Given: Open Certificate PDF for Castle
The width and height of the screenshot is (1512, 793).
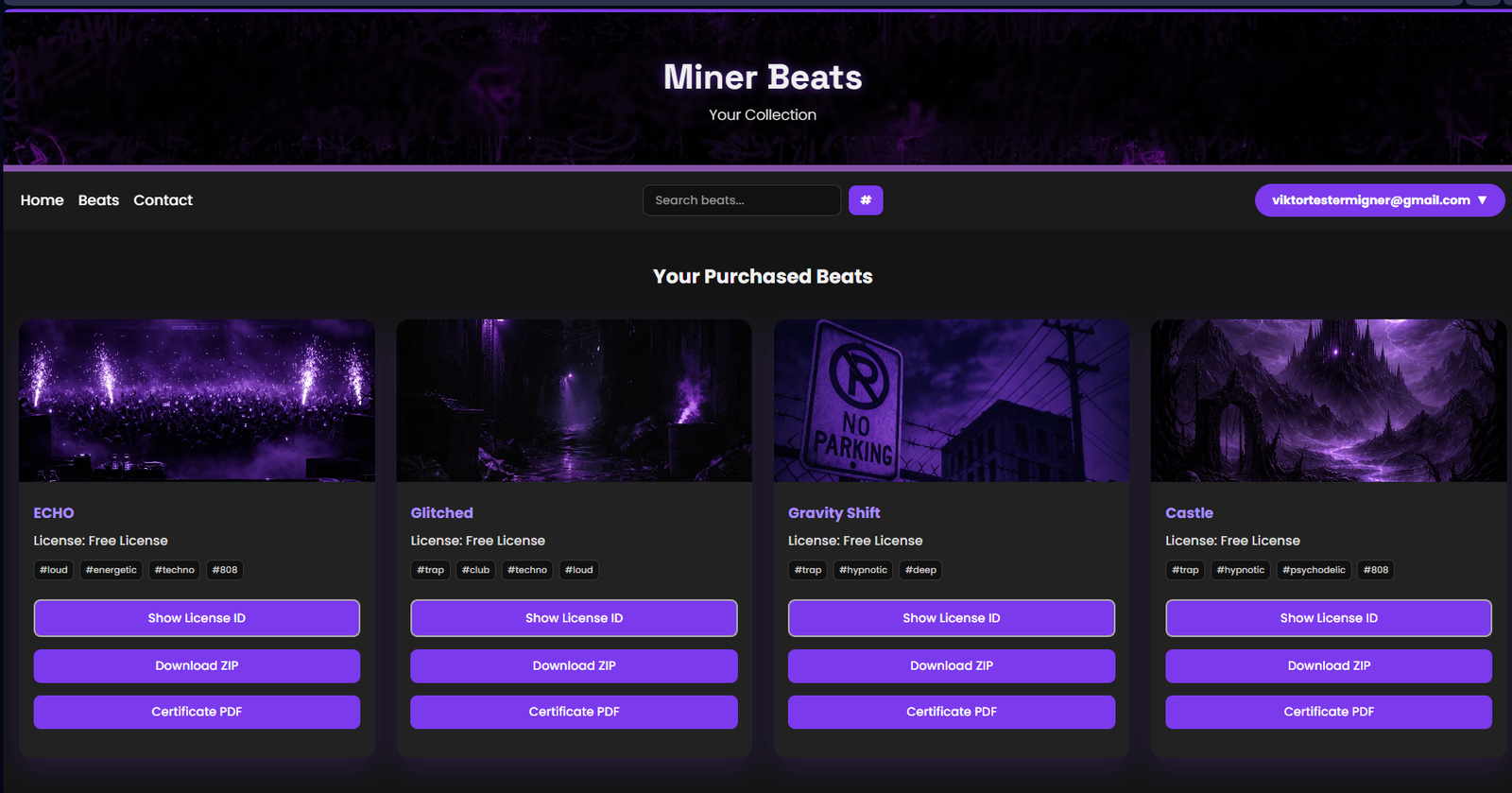Looking at the screenshot, I should coord(1328,712).
